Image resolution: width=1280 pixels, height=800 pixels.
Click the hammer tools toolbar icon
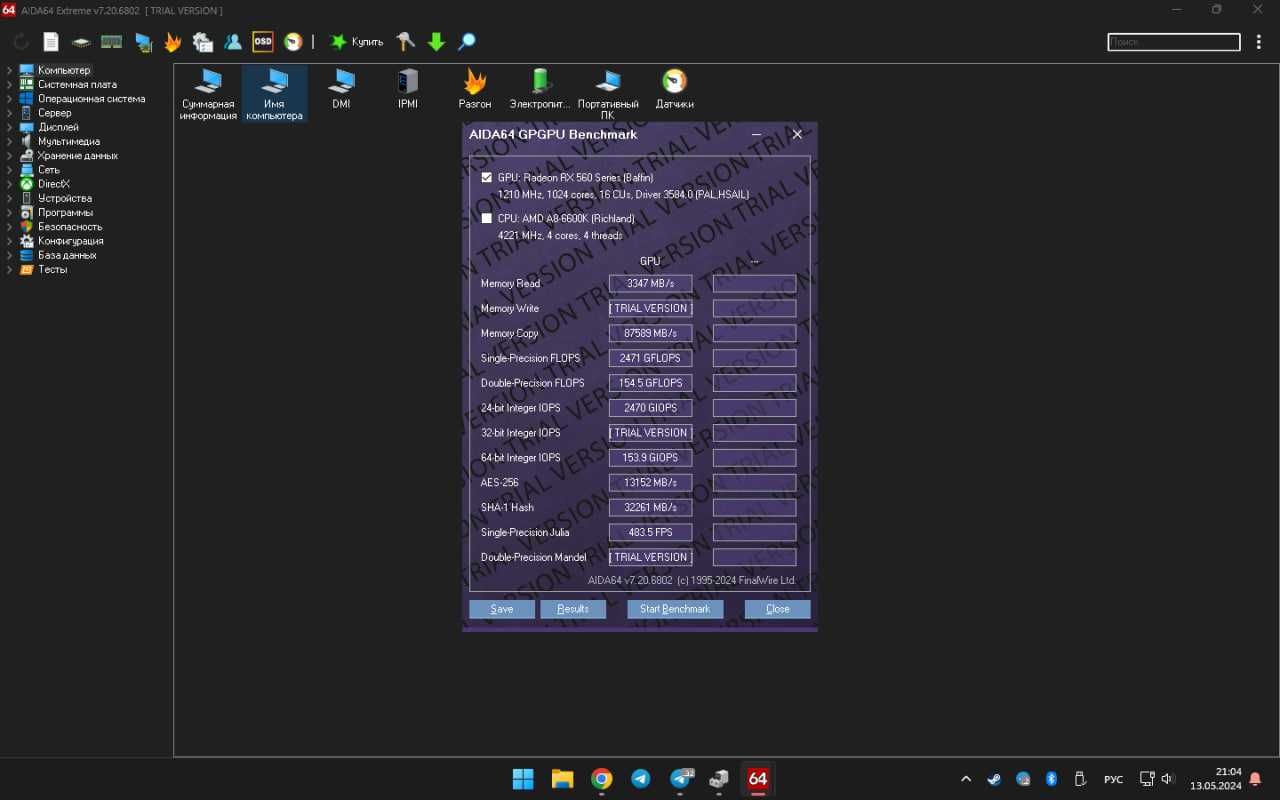point(406,42)
